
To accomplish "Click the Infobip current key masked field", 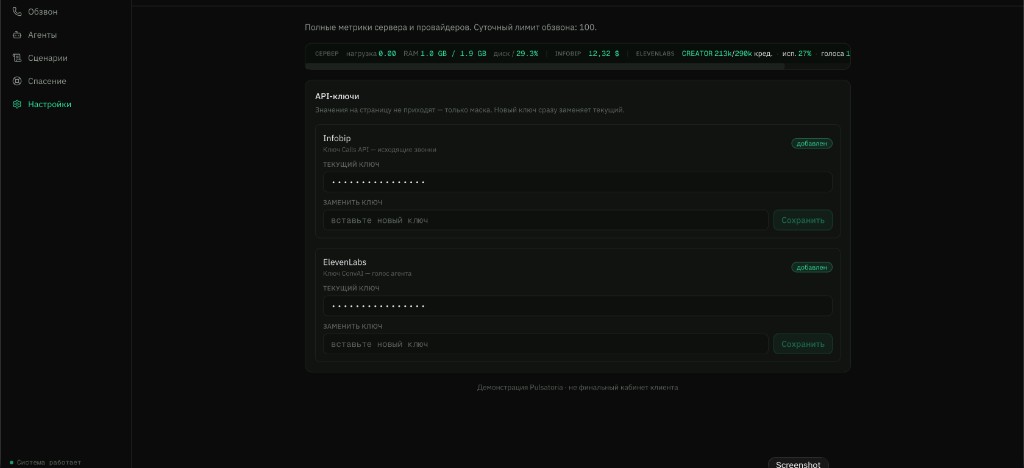I will pyautogui.click(x=577, y=182).
